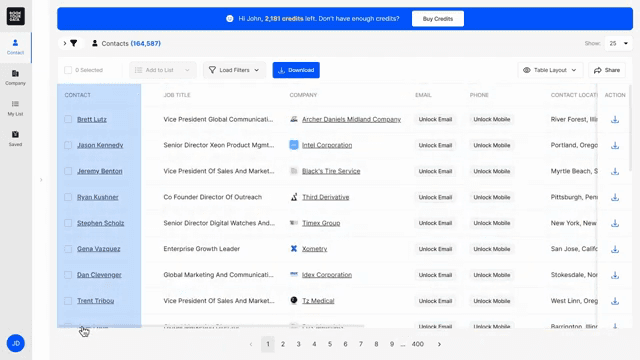Check the Brett Lutz row checkbox
Image resolution: width=640 pixels, height=360 pixels.
(68, 119)
